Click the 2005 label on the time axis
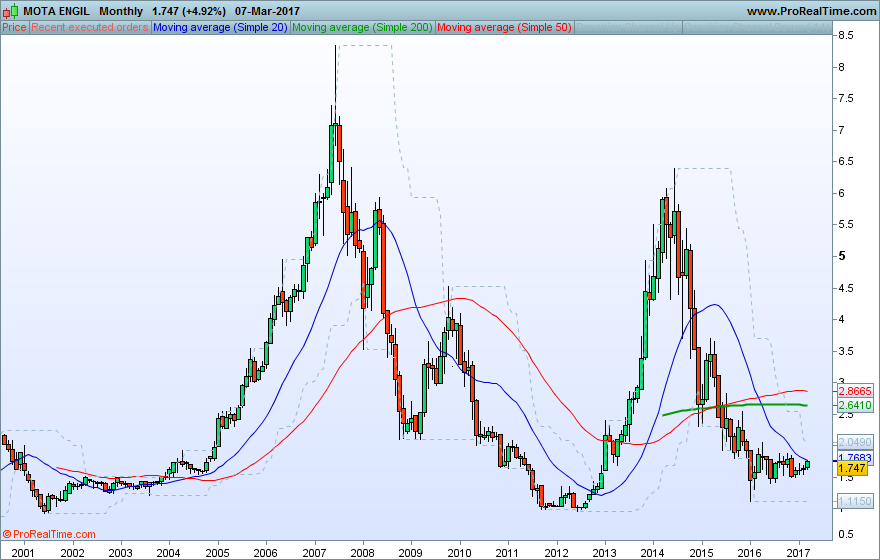Screen dimensions: 880x560 (x=217, y=553)
